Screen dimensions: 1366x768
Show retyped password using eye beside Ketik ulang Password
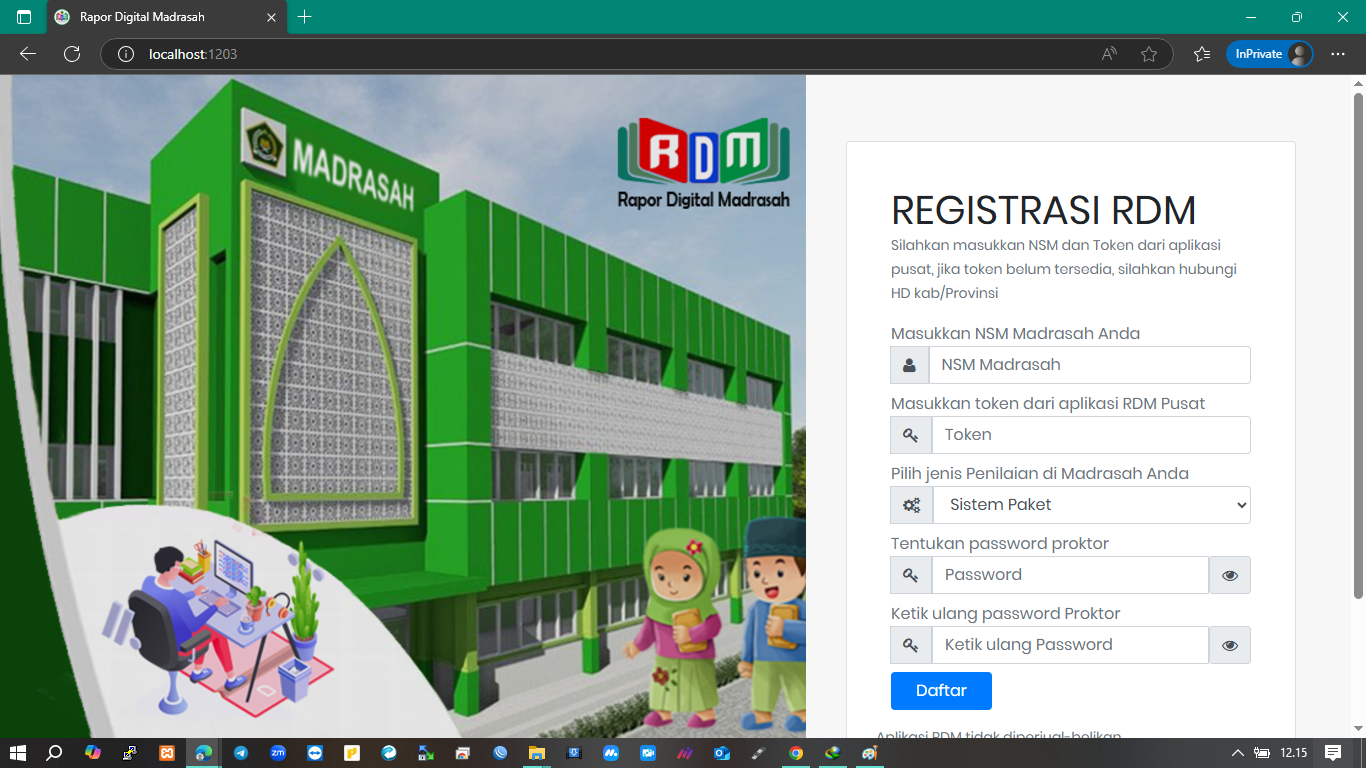tap(1230, 645)
